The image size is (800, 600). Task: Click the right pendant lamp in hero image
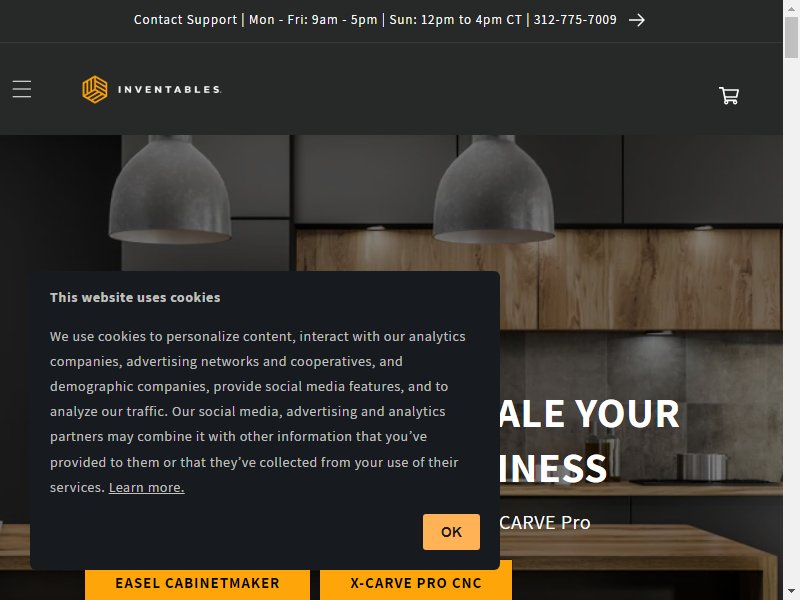pos(493,190)
